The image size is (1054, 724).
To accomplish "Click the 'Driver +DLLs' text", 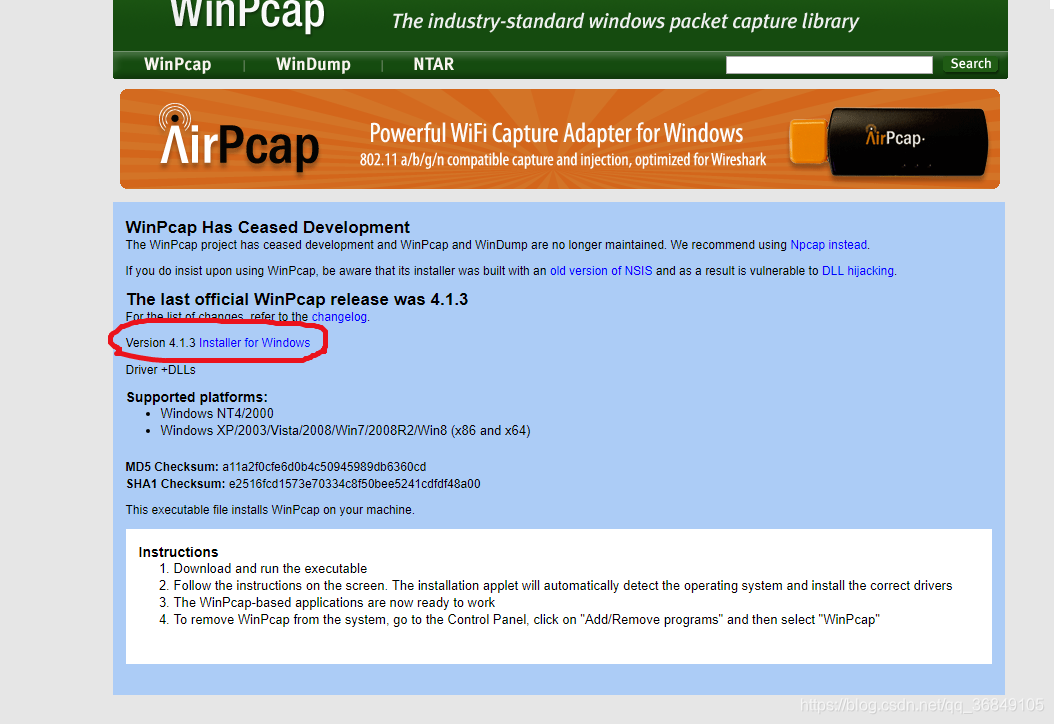I will click(x=161, y=370).
